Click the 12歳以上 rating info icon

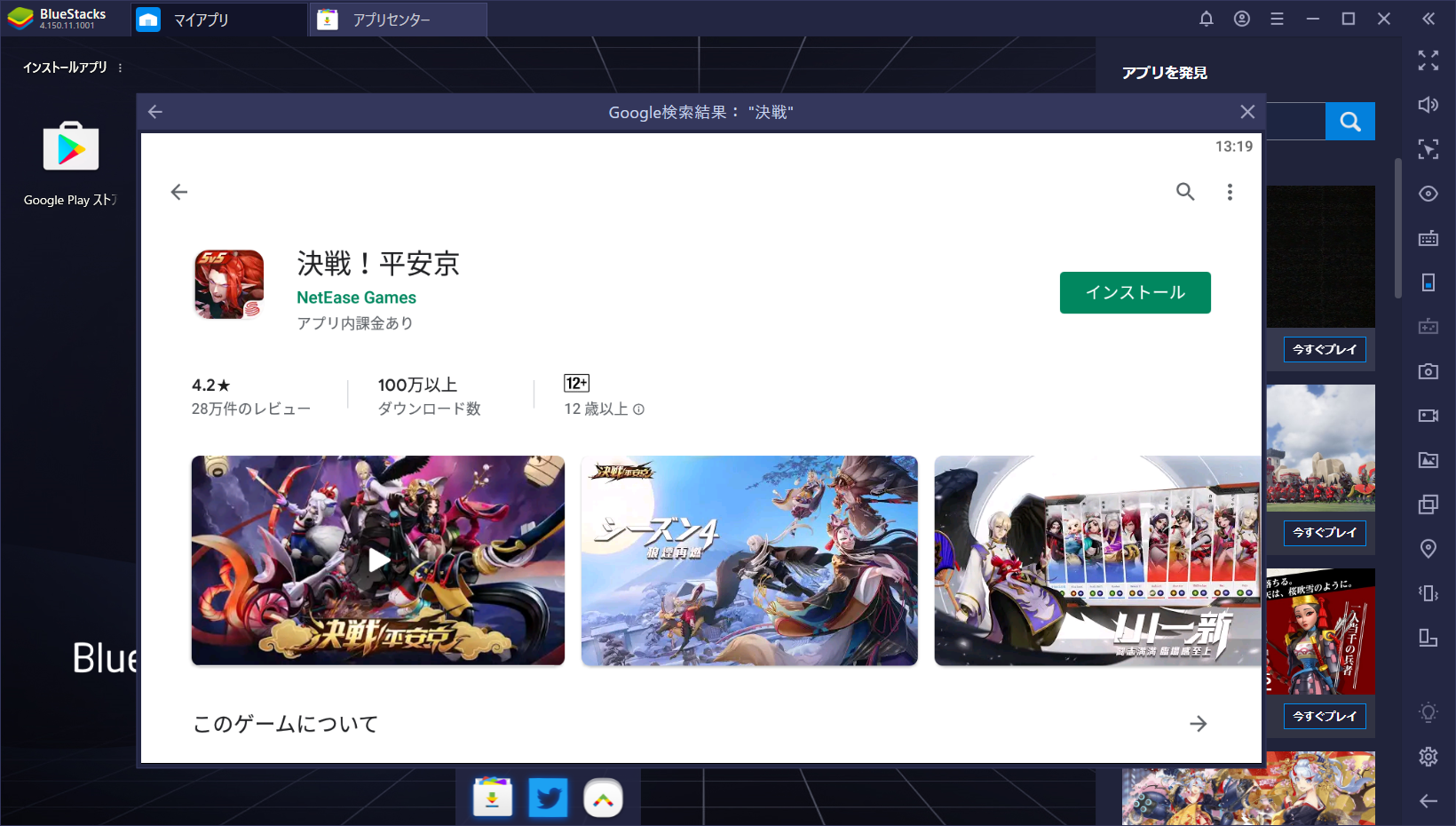pos(638,409)
